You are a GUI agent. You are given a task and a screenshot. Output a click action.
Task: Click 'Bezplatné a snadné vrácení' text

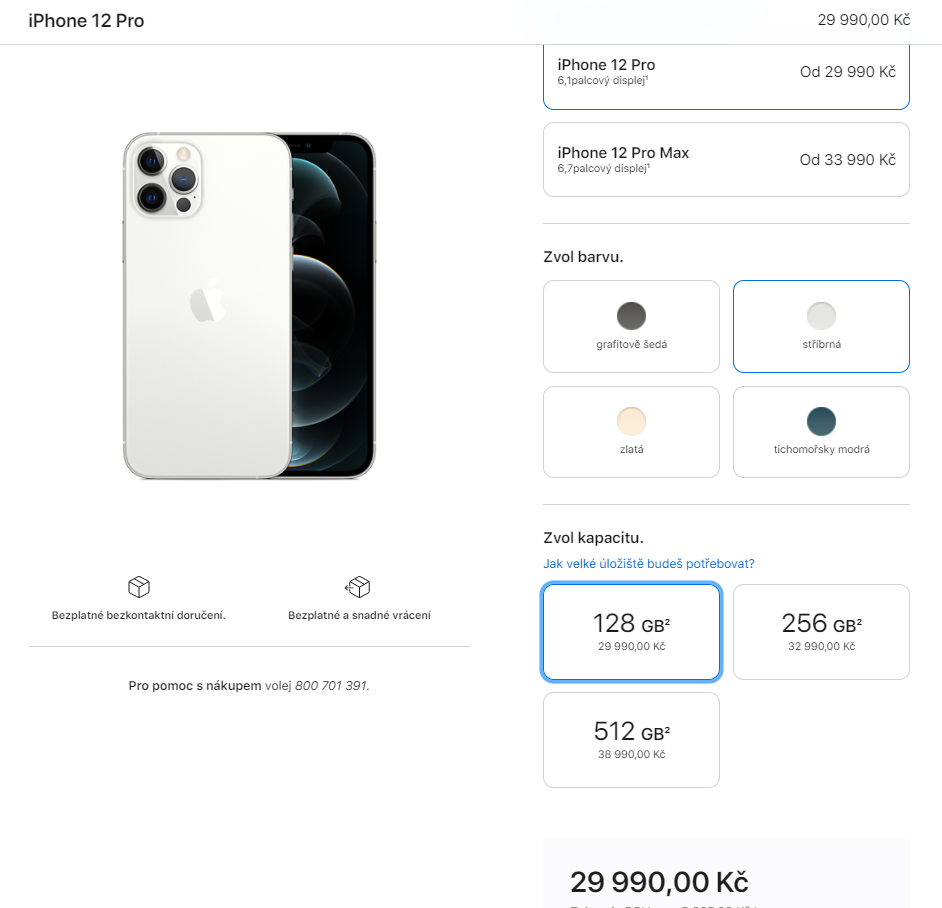[360, 615]
